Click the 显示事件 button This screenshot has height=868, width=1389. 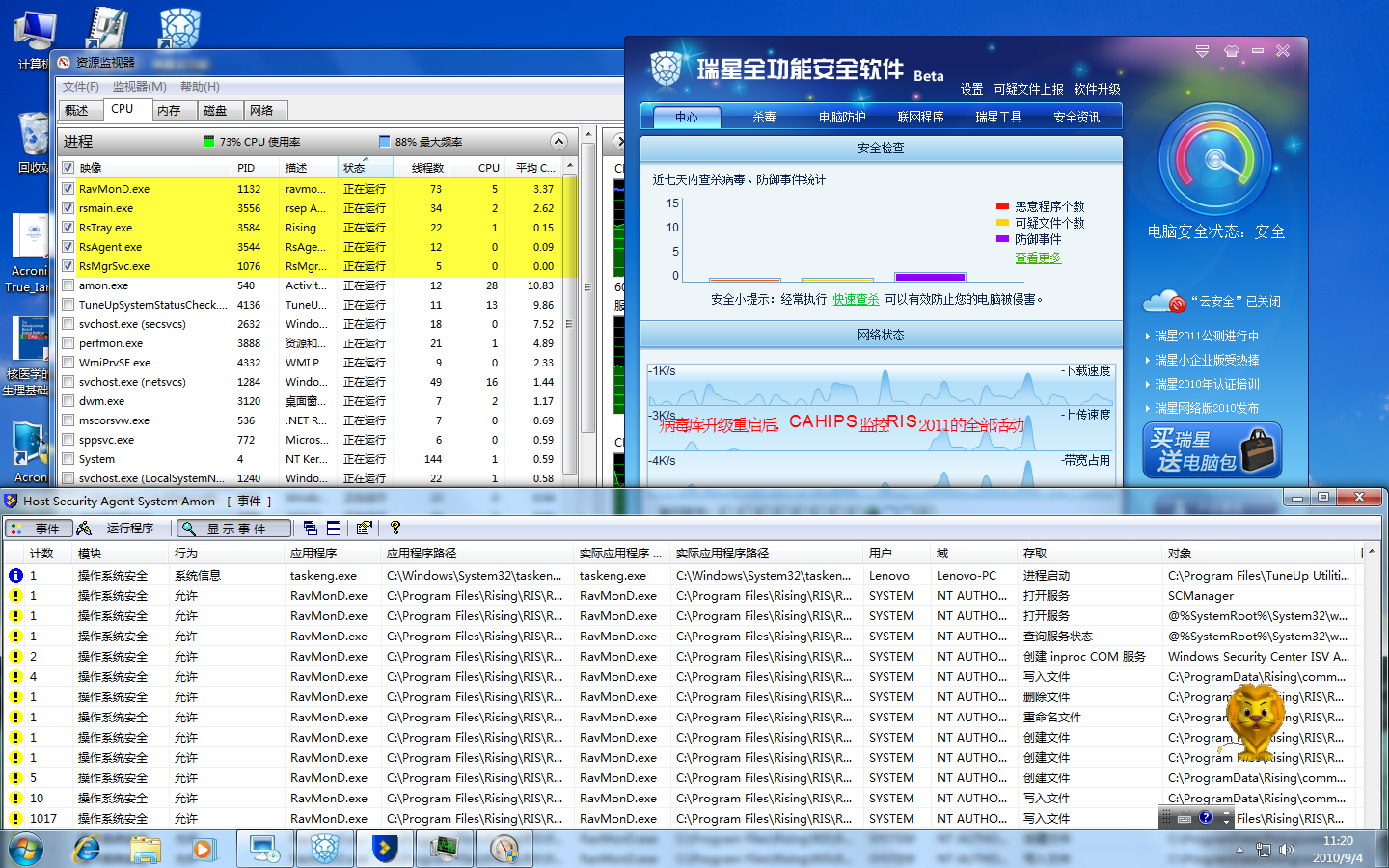click(x=234, y=529)
